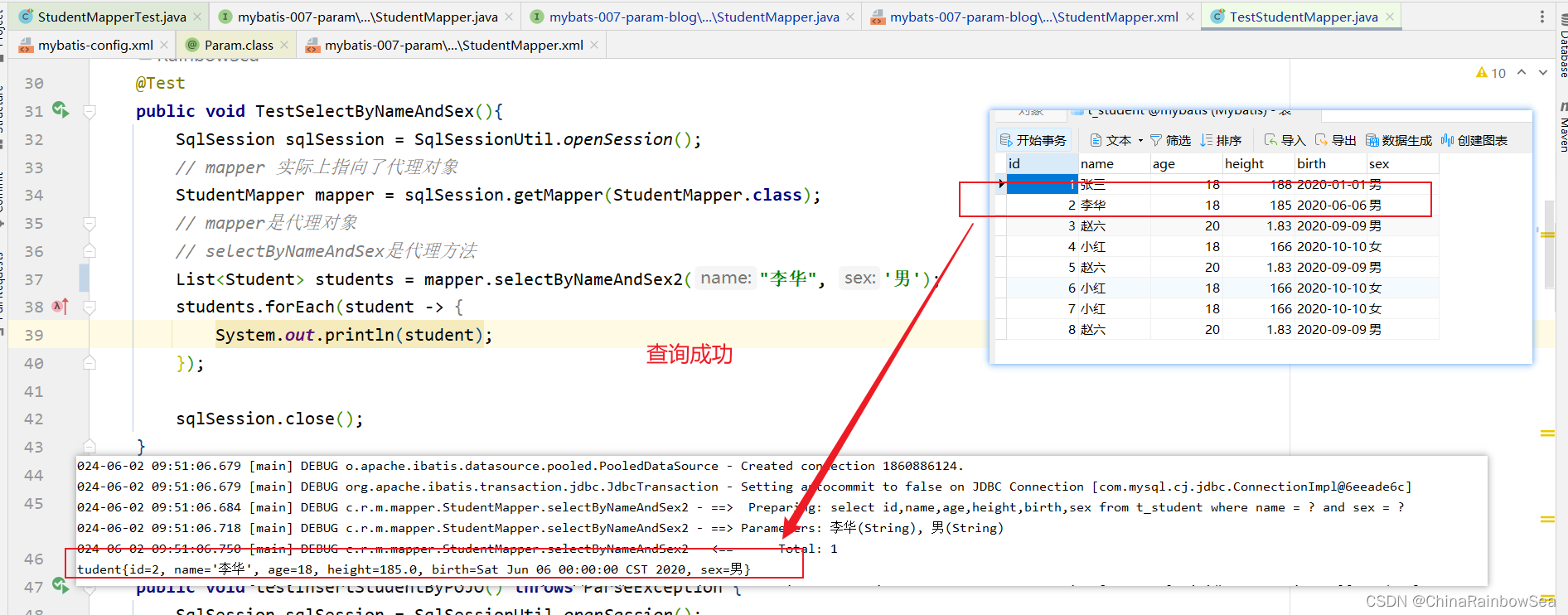Click the sex: parameter hint on line 37
The image size is (1568, 615).
click(860, 278)
